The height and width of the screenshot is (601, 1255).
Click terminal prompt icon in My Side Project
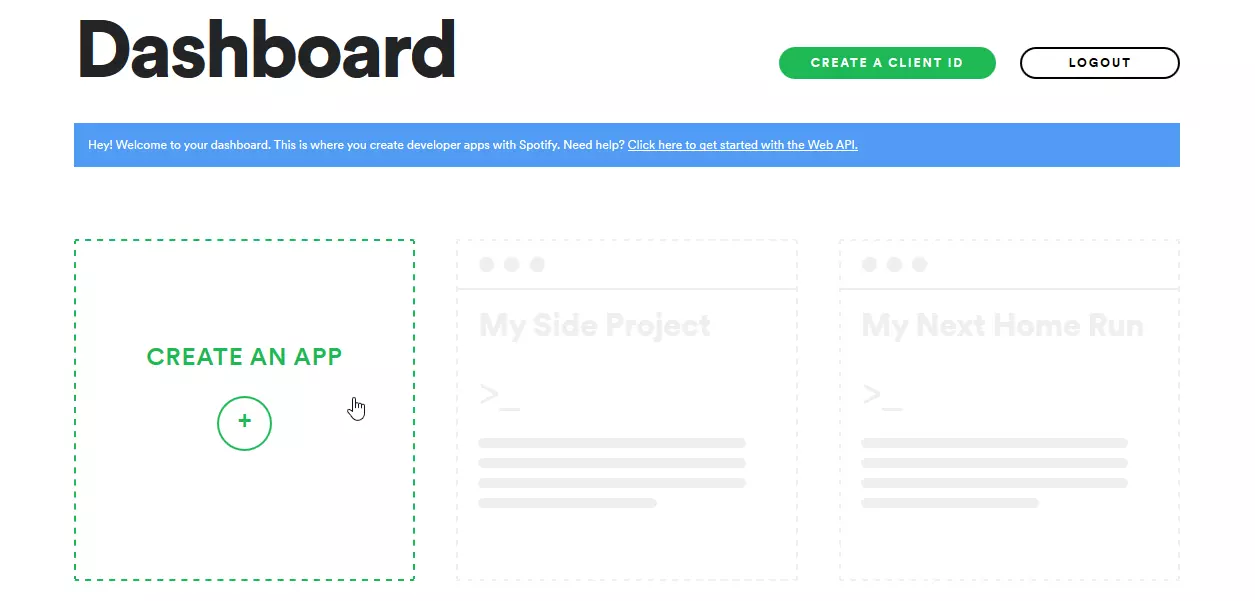[499, 394]
